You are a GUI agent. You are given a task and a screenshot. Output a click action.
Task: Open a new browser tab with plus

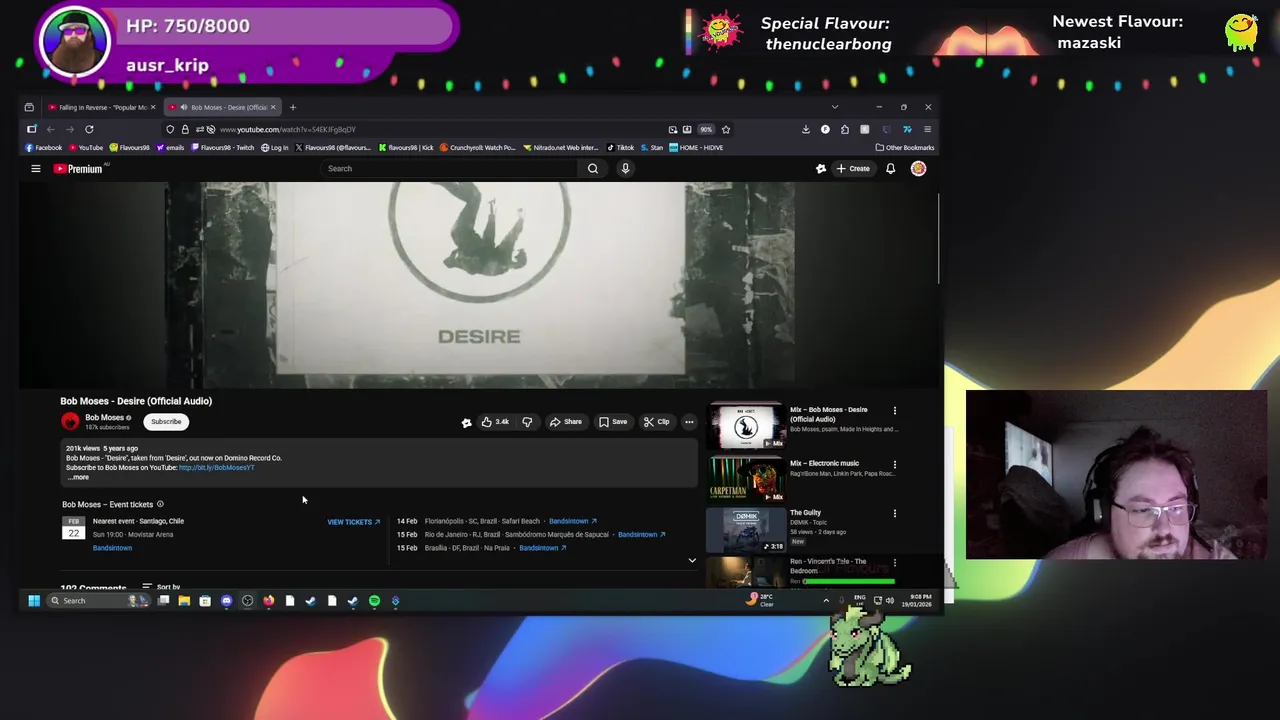pos(293,107)
